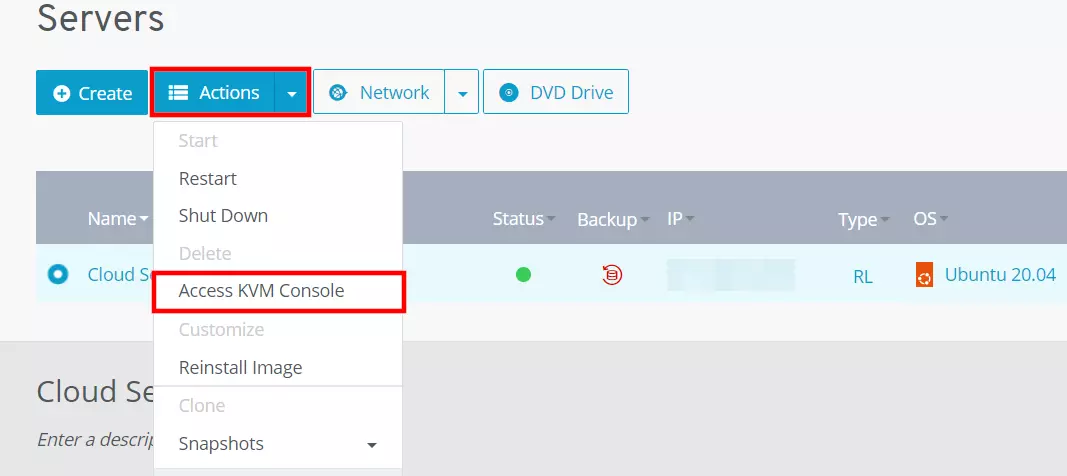Image resolution: width=1067 pixels, height=476 pixels.
Task: Click the Network button
Action: point(379,92)
